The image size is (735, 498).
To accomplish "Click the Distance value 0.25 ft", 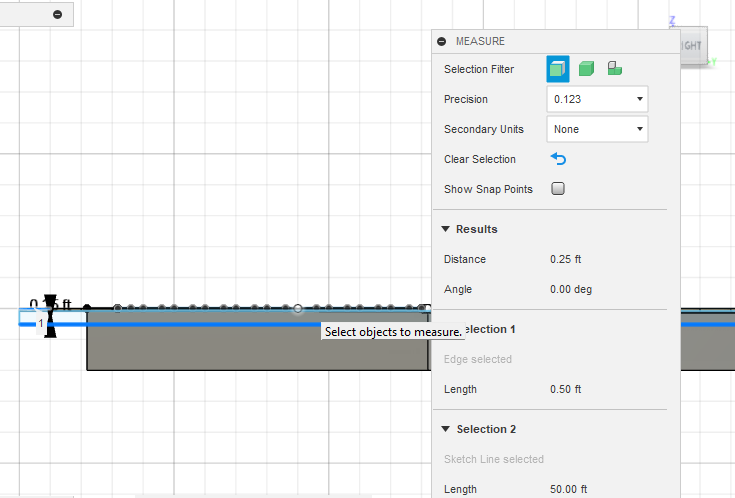I will pos(565,259).
